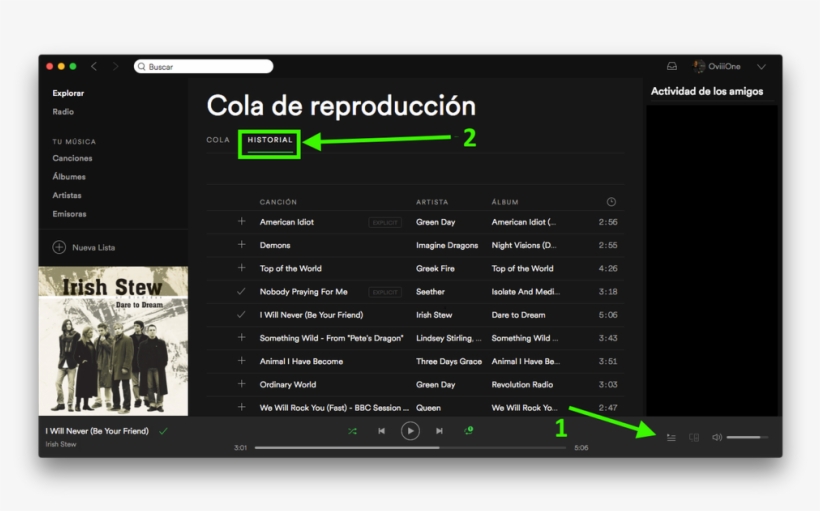The image size is (820, 511).
Task: Open Explorar in the sidebar
Action: pos(68,93)
